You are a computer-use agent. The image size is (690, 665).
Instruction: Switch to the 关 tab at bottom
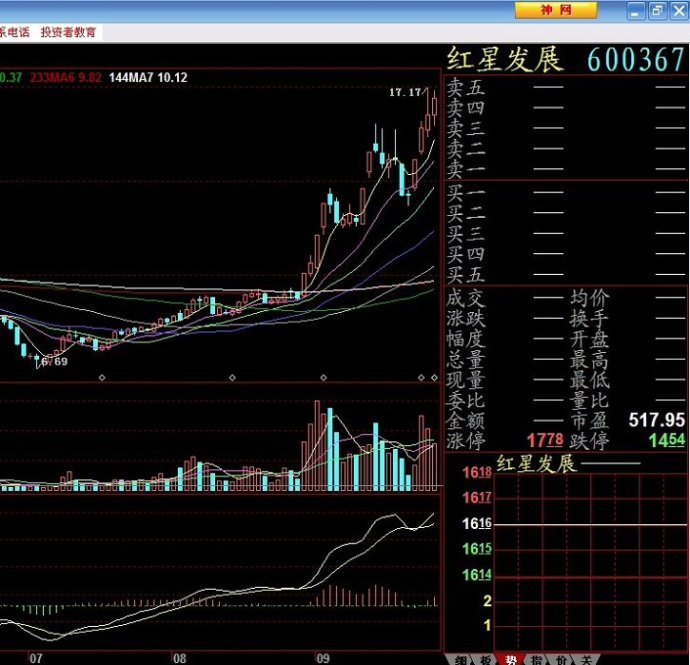click(586, 659)
